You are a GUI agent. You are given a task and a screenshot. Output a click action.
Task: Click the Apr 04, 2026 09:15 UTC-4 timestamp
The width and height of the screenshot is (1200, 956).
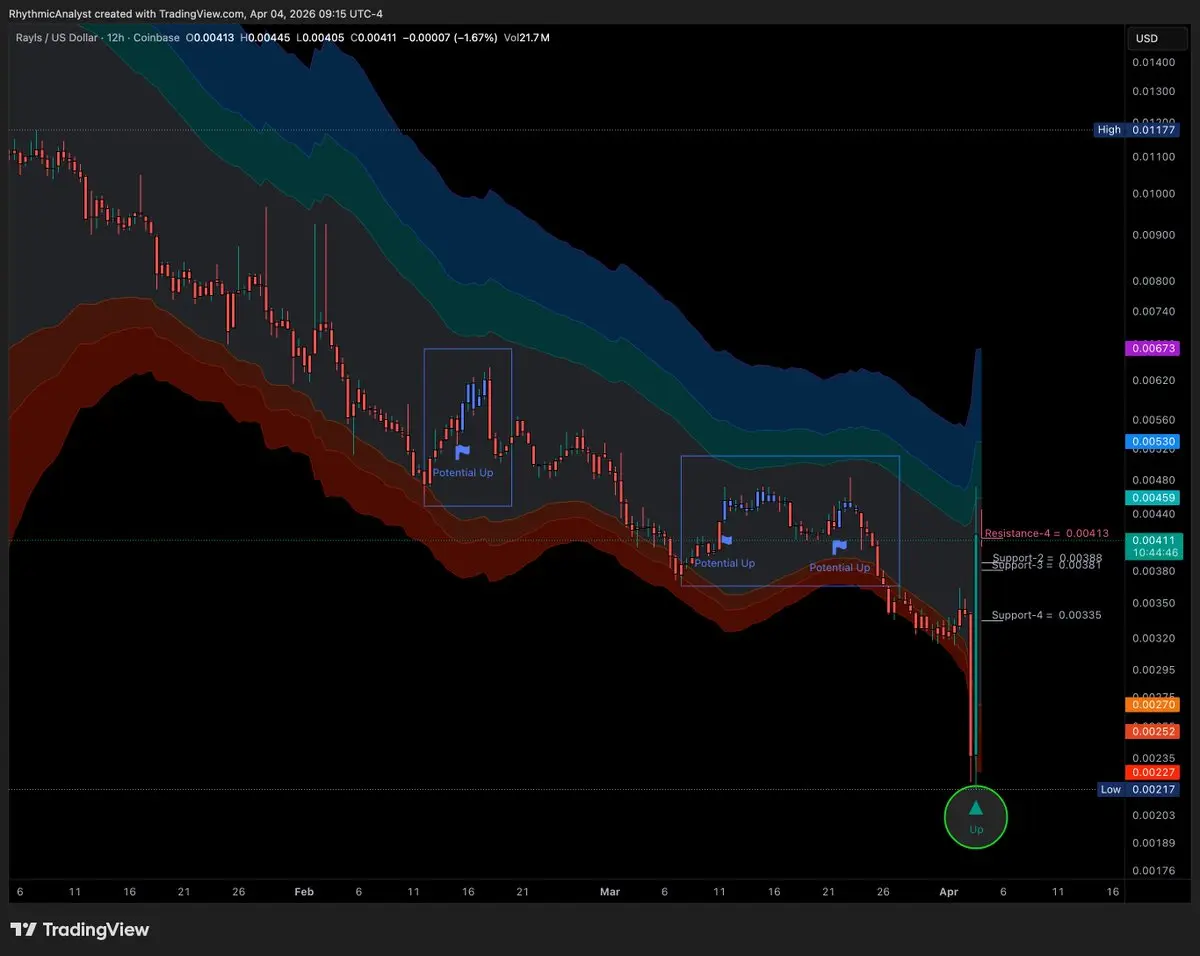point(318,14)
